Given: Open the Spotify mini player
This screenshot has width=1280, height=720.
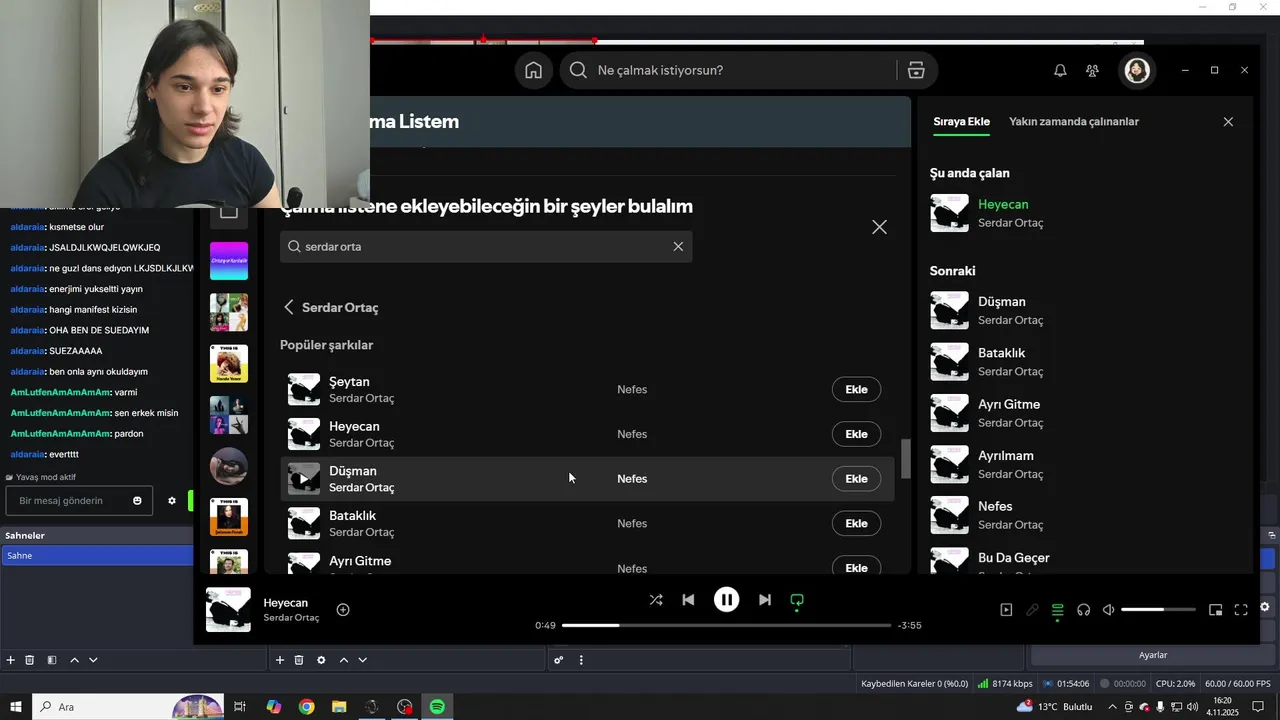Looking at the screenshot, I should coord(1215,610).
